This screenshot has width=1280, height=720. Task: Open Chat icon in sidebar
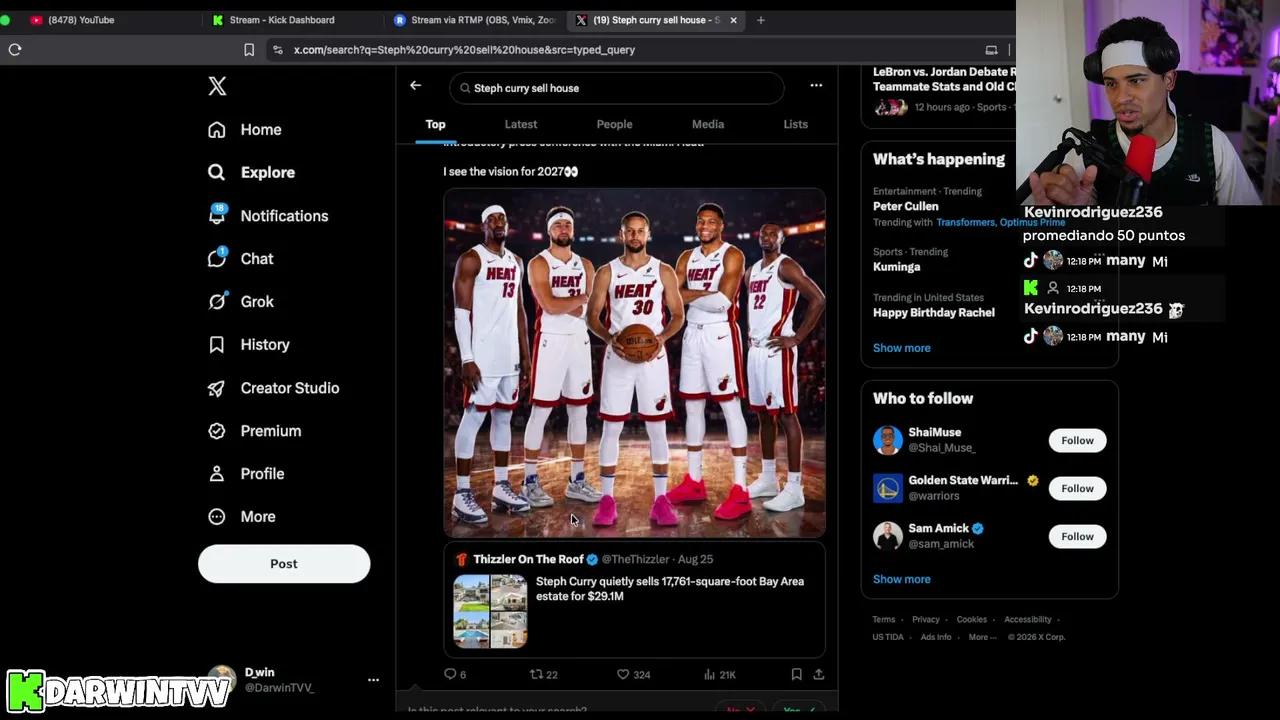coord(217,258)
